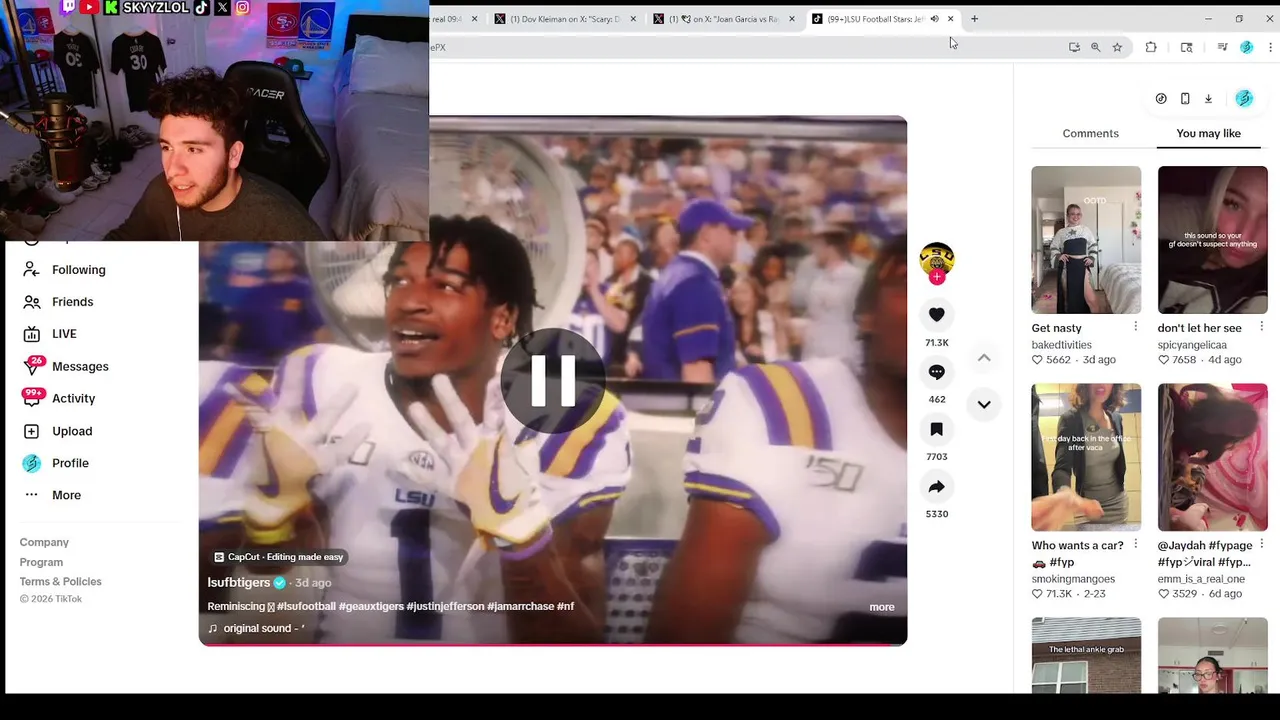
Task: Open the TikTok coins icon in the header
Action: pyautogui.click(x=1161, y=99)
